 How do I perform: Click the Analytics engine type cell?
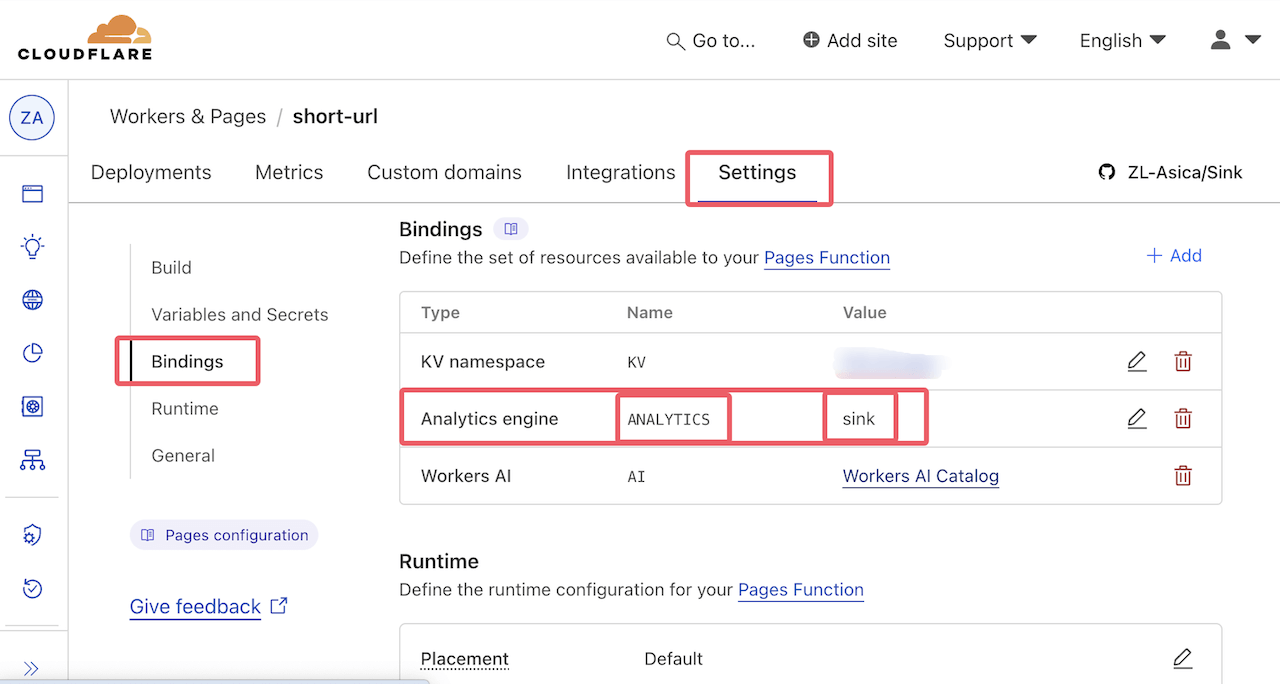pos(490,419)
